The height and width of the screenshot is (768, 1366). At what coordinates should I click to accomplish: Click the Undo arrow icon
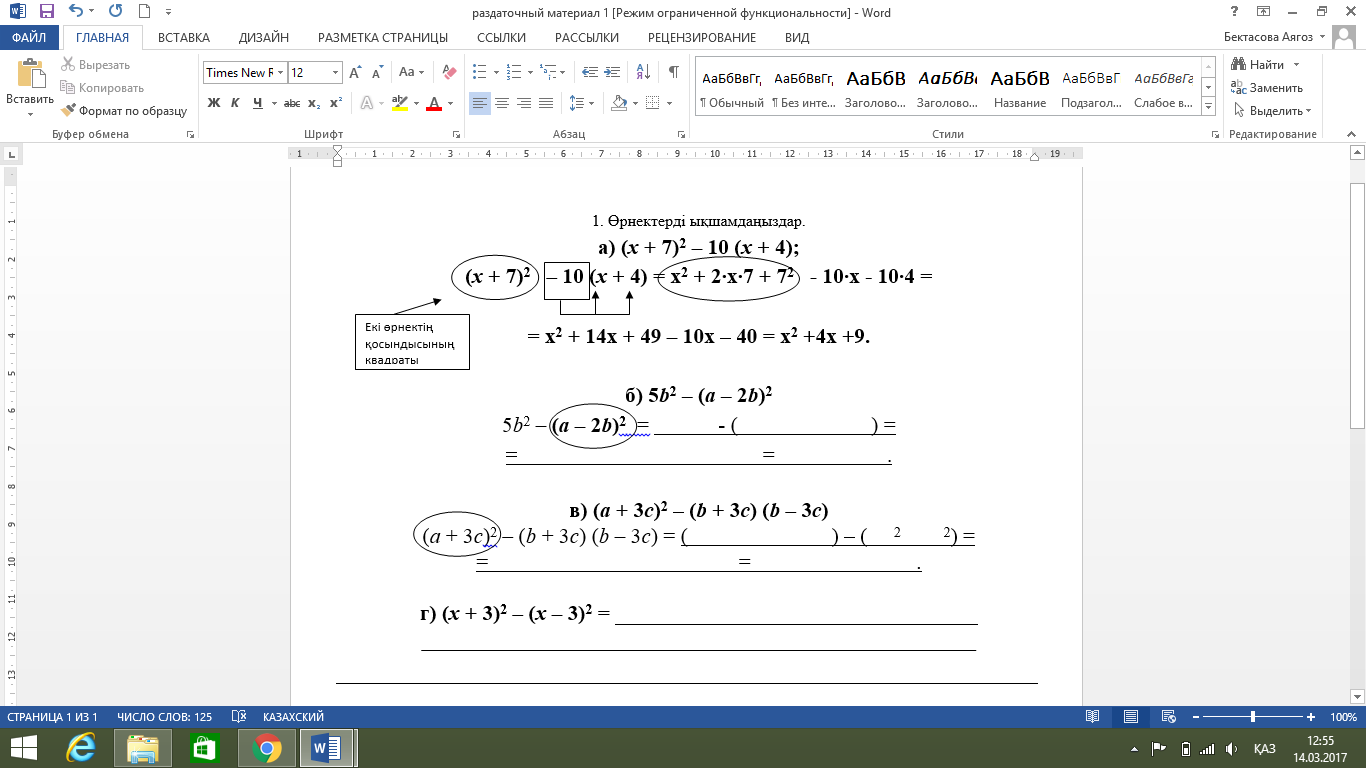(77, 13)
